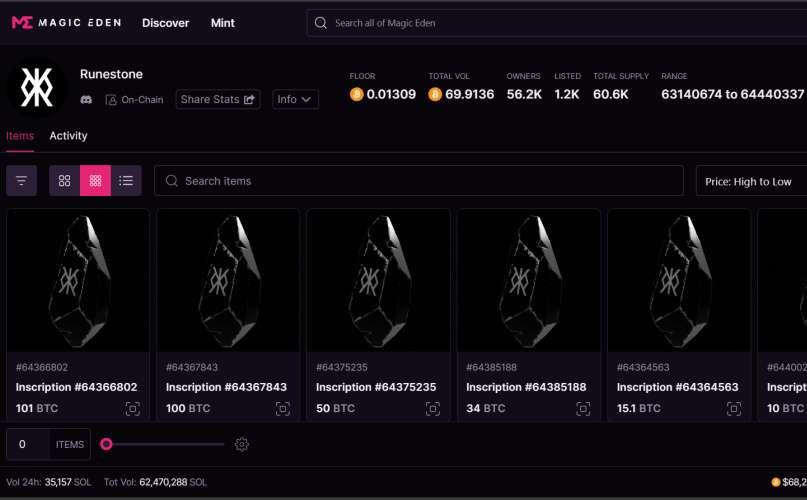Click the quick-view icon on the 100 BTC item
Image resolution: width=807 pixels, height=500 pixels.
point(283,409)
